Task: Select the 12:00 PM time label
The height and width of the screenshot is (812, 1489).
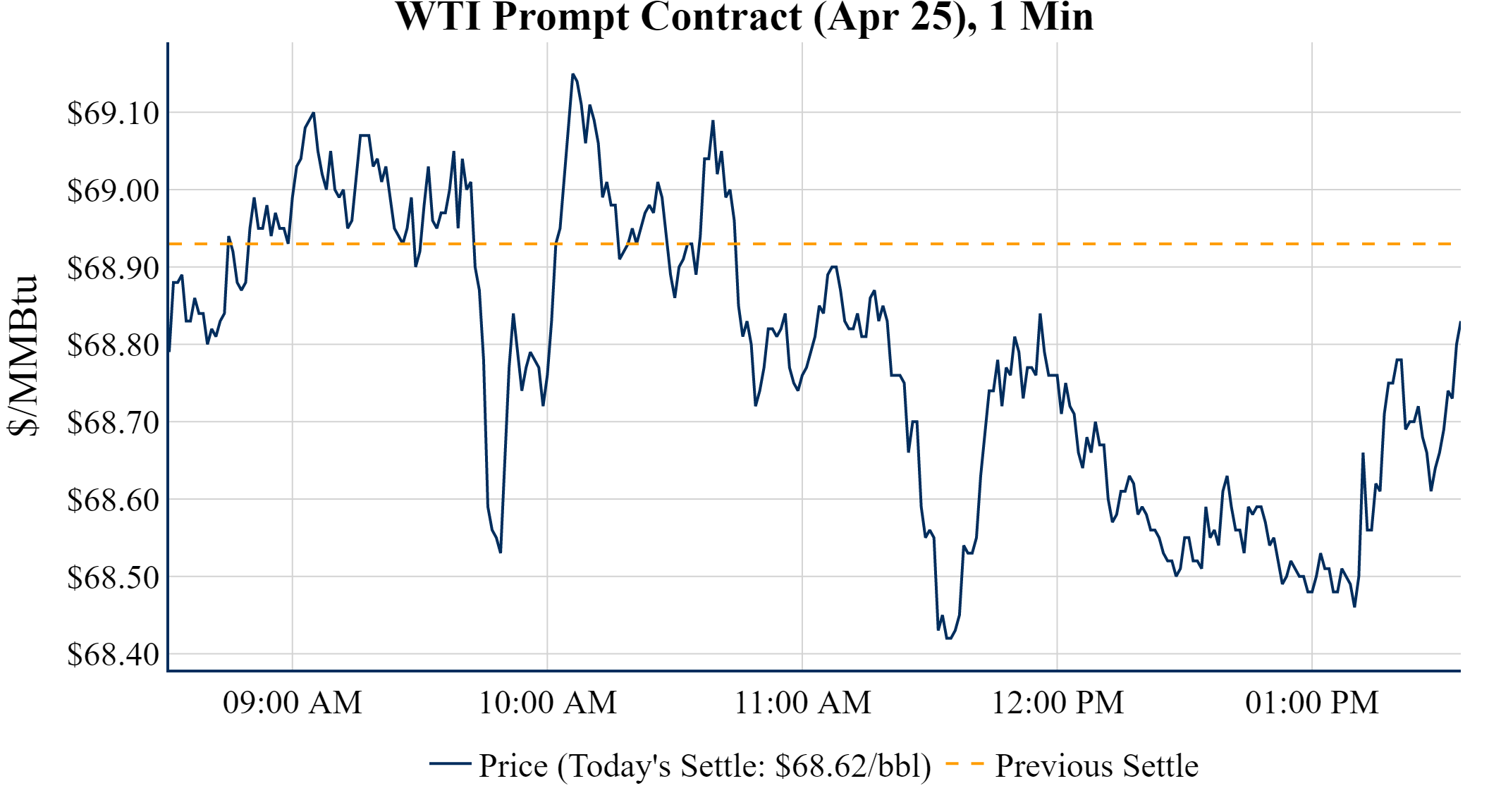Action: coord(1058,703)
